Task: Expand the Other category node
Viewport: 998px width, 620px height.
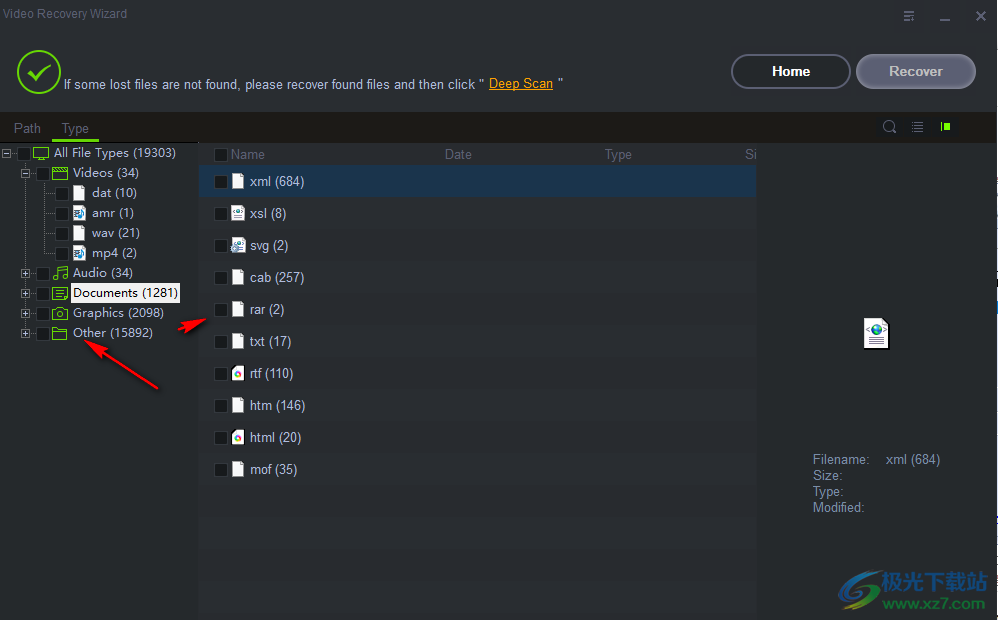Action: click(x=25, y=333)
